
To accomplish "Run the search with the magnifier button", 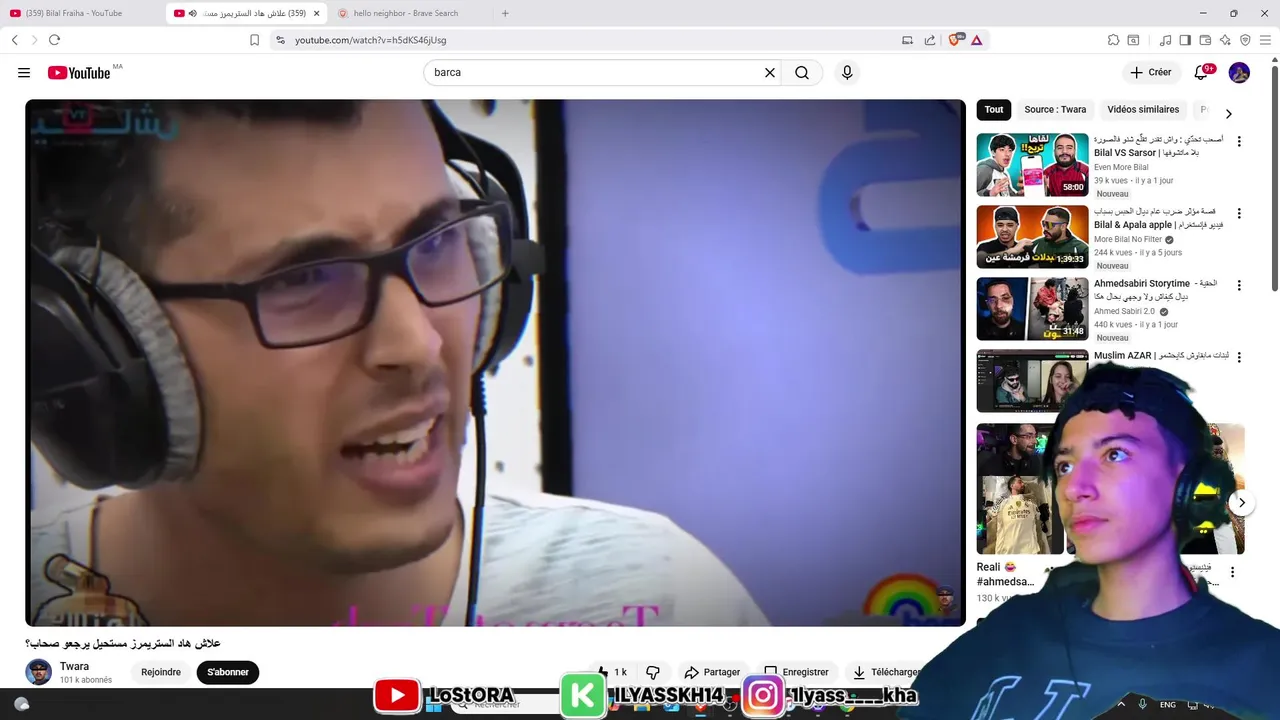I will pos(802,72).
